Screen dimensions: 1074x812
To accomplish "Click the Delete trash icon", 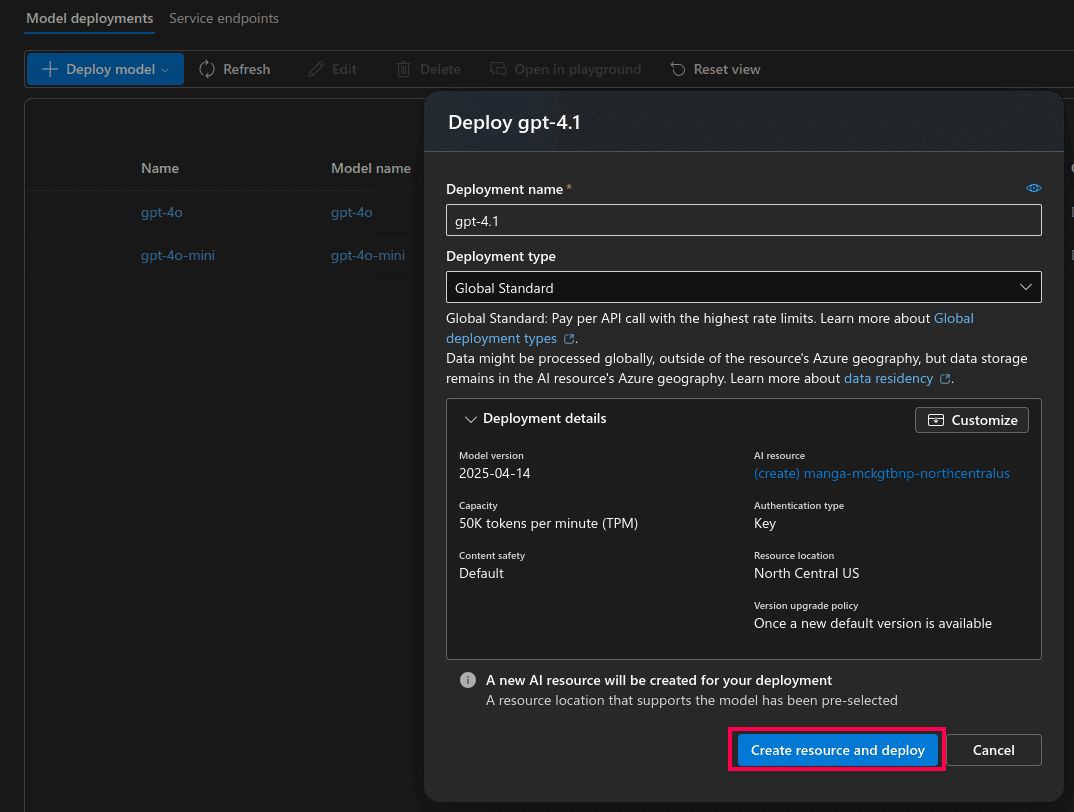I will pyautogui.click(x=406, y=68).
